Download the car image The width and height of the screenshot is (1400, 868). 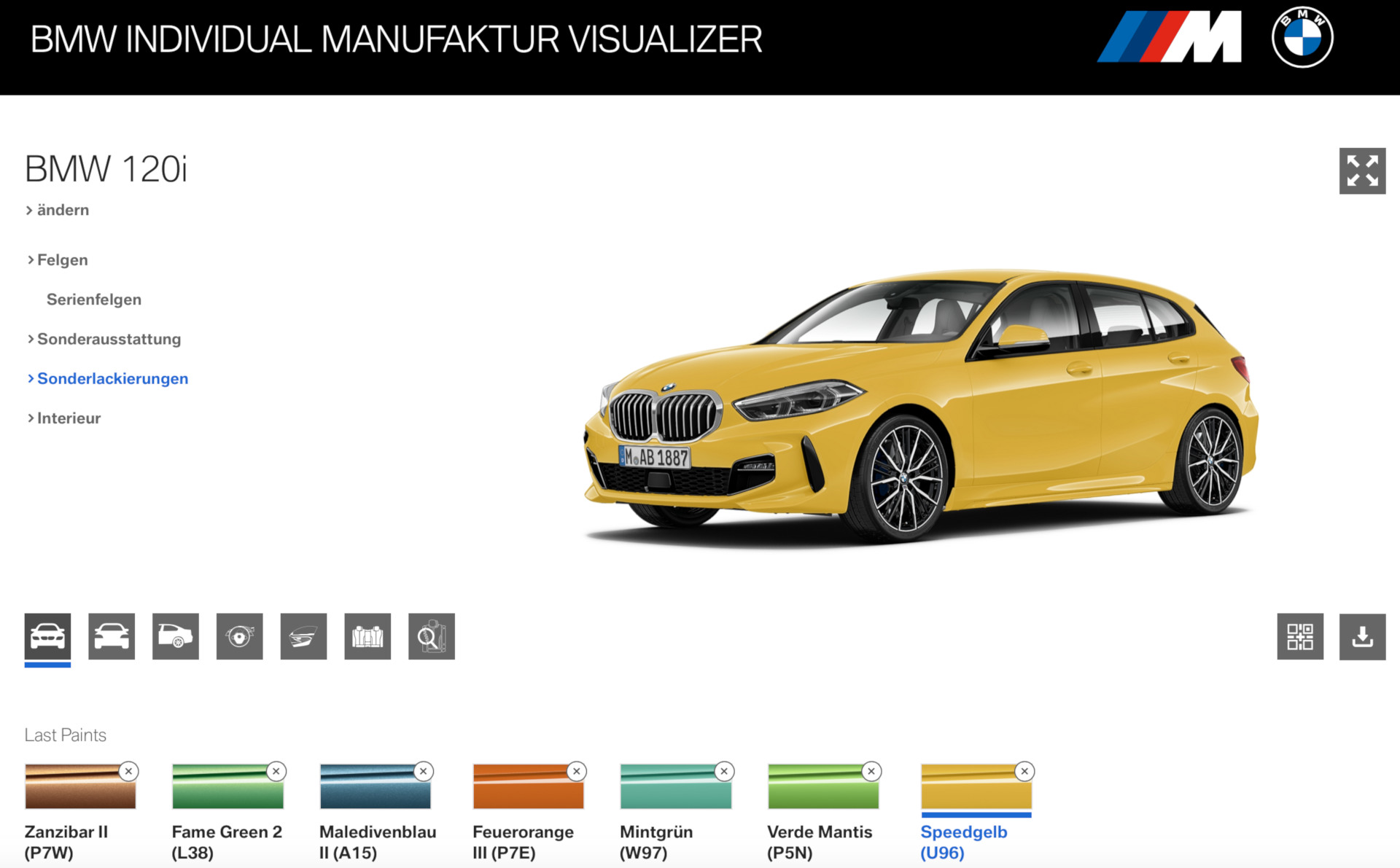1362,636
